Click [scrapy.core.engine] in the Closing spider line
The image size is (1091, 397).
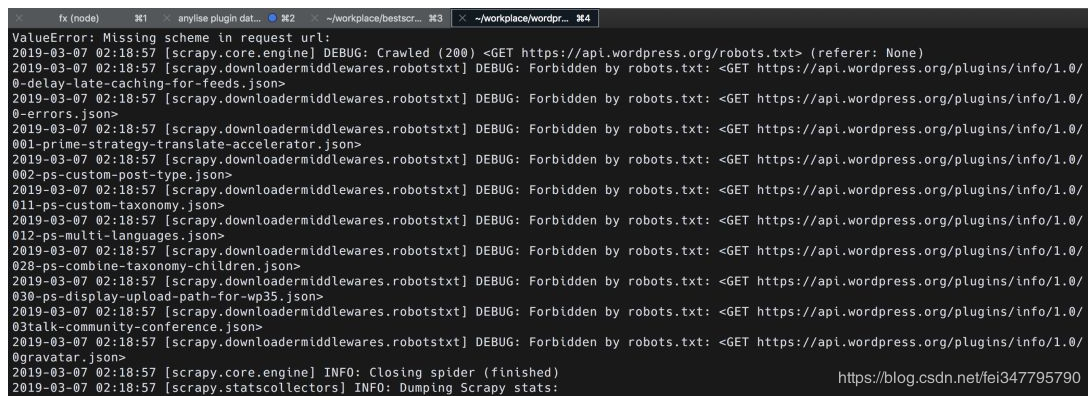click(239, 373)
